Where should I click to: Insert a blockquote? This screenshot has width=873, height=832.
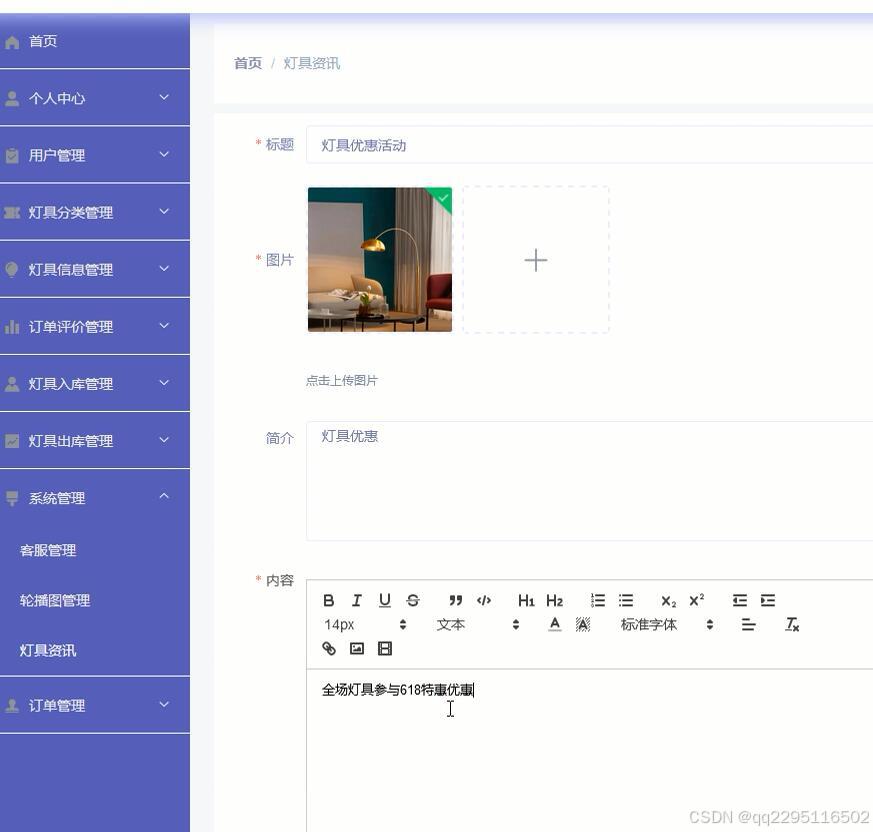coord(455,600)
